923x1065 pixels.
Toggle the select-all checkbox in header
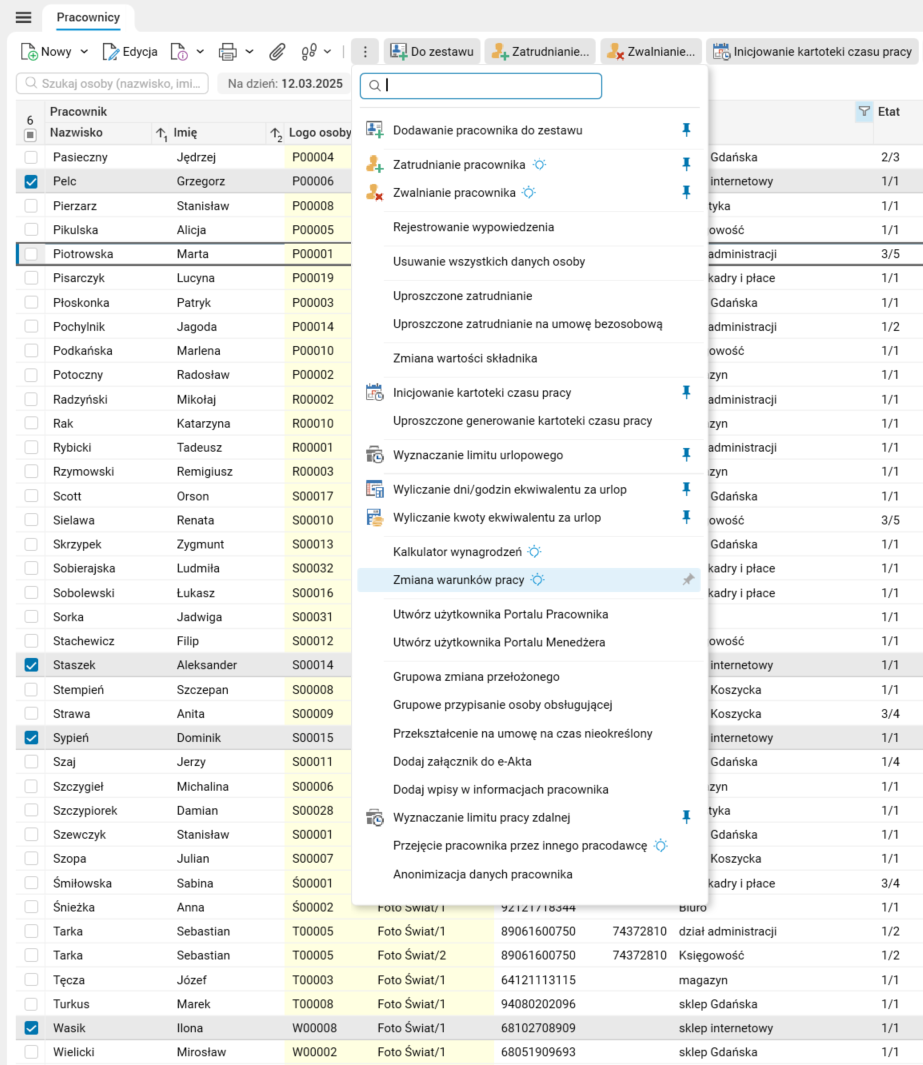[31, 135]
